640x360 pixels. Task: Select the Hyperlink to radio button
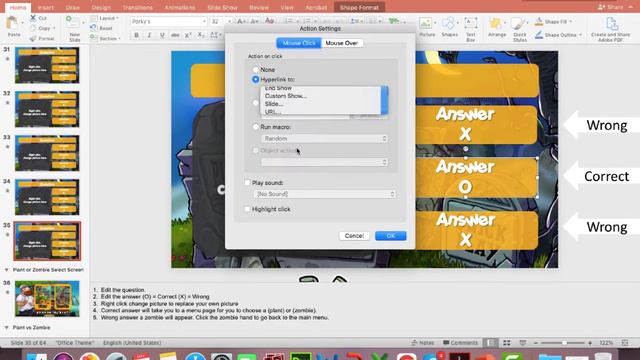click(256, 79)
